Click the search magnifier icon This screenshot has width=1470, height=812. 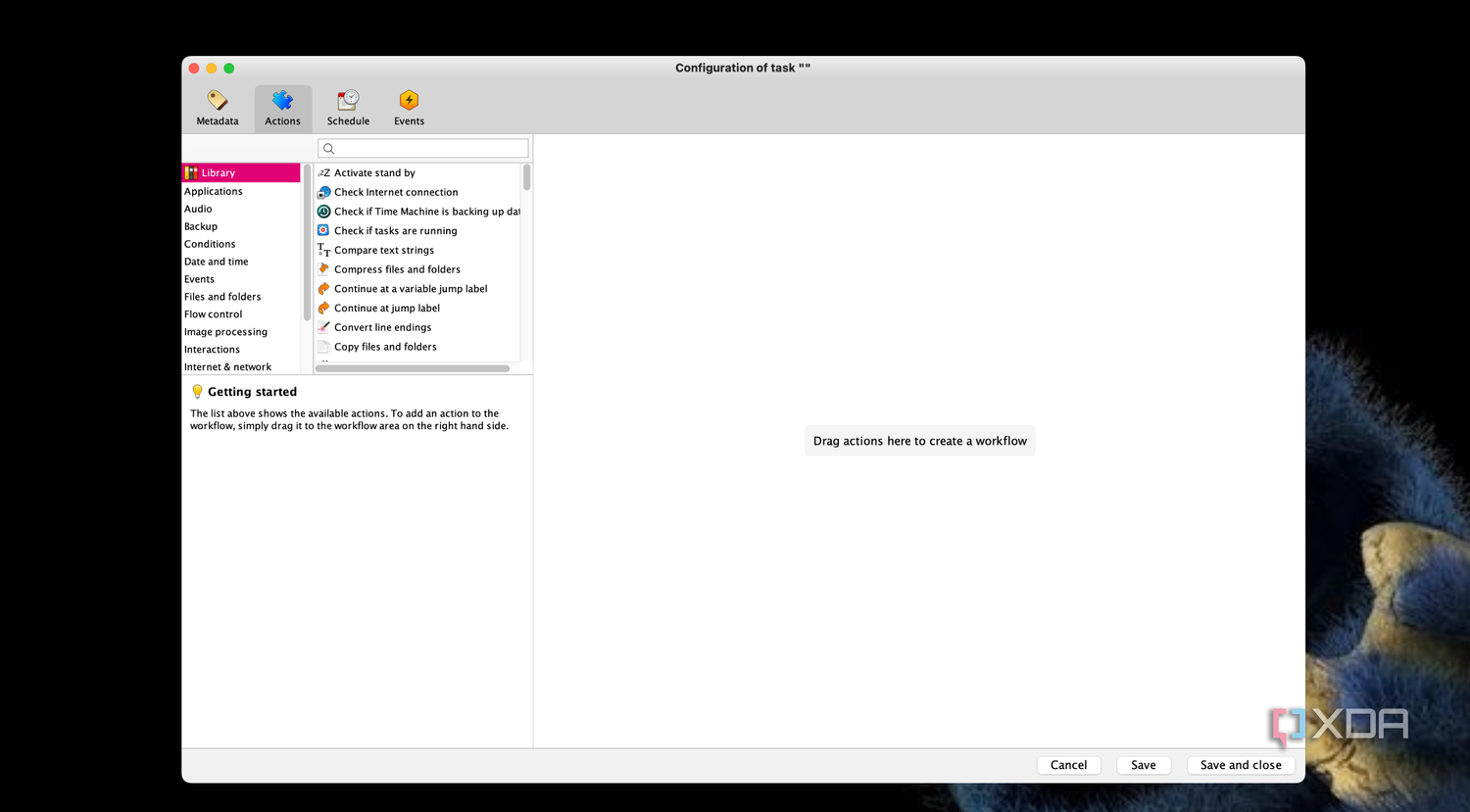[329, 149]
